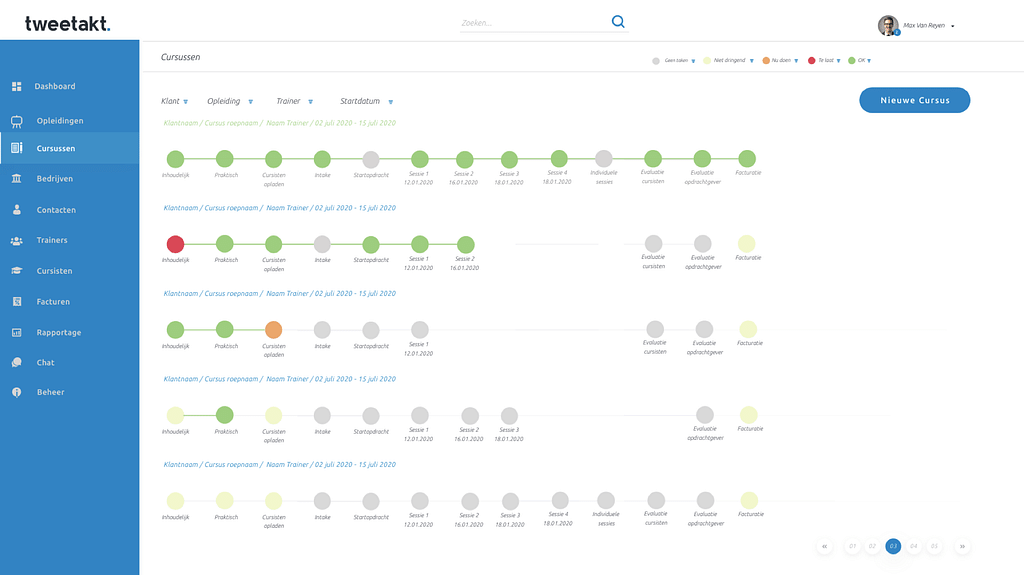
Task: Click the Bedrijven building icon
Action: coord(17,179)
